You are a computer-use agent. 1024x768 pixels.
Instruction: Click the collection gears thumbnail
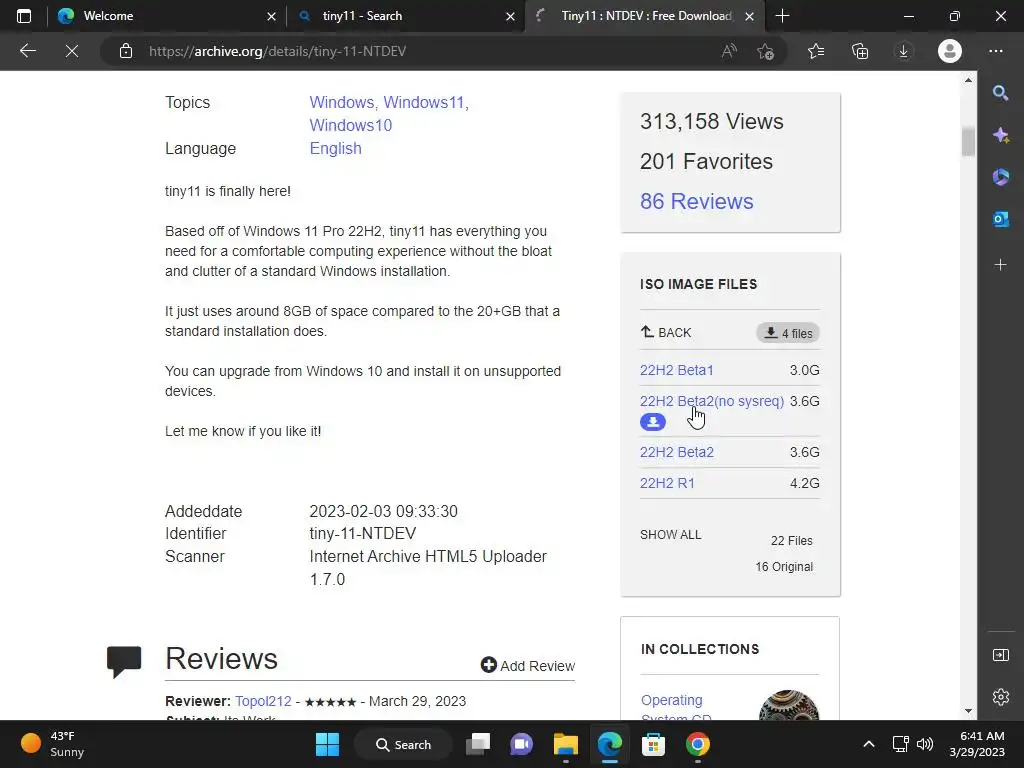(x=789, y=705)
